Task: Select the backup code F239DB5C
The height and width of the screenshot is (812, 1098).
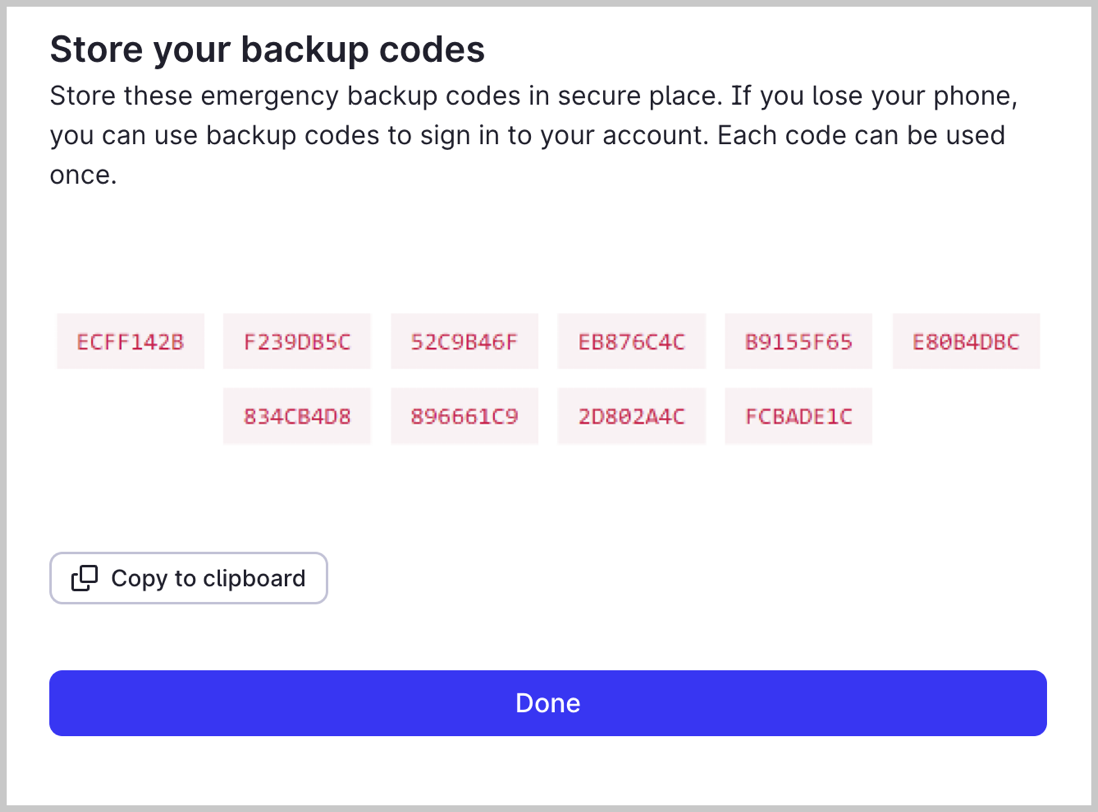Action: pos(297,341)
